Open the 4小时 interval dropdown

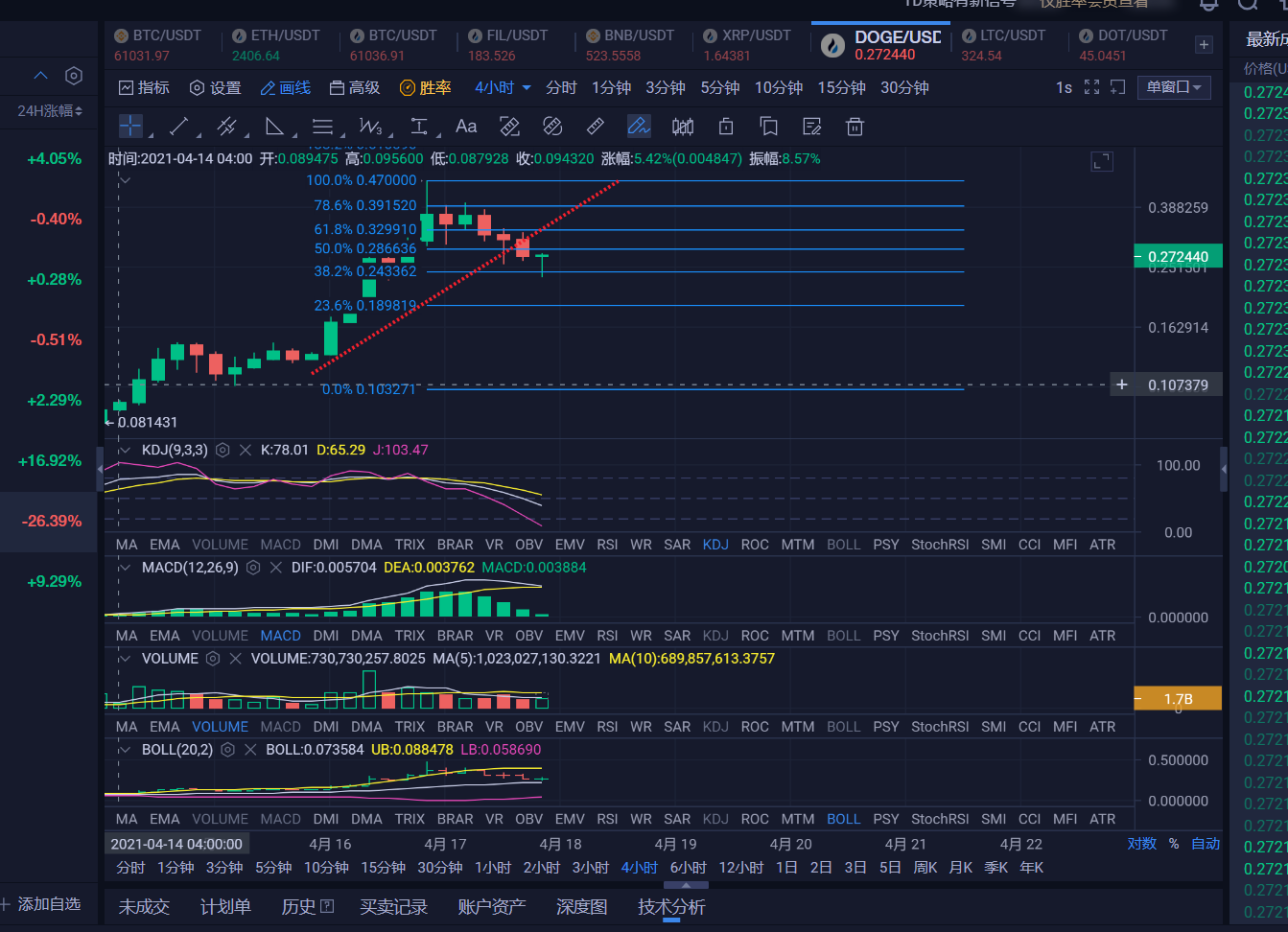tap(503, 87)
